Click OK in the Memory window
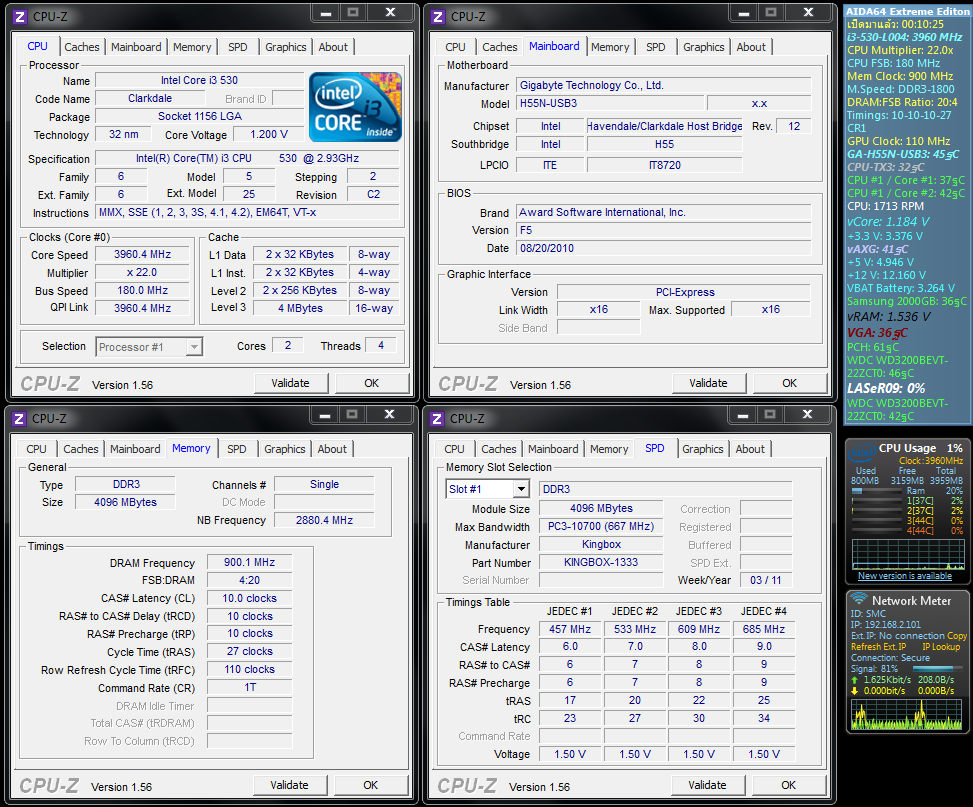Viewport: 973px width, 807px height. 370,785
